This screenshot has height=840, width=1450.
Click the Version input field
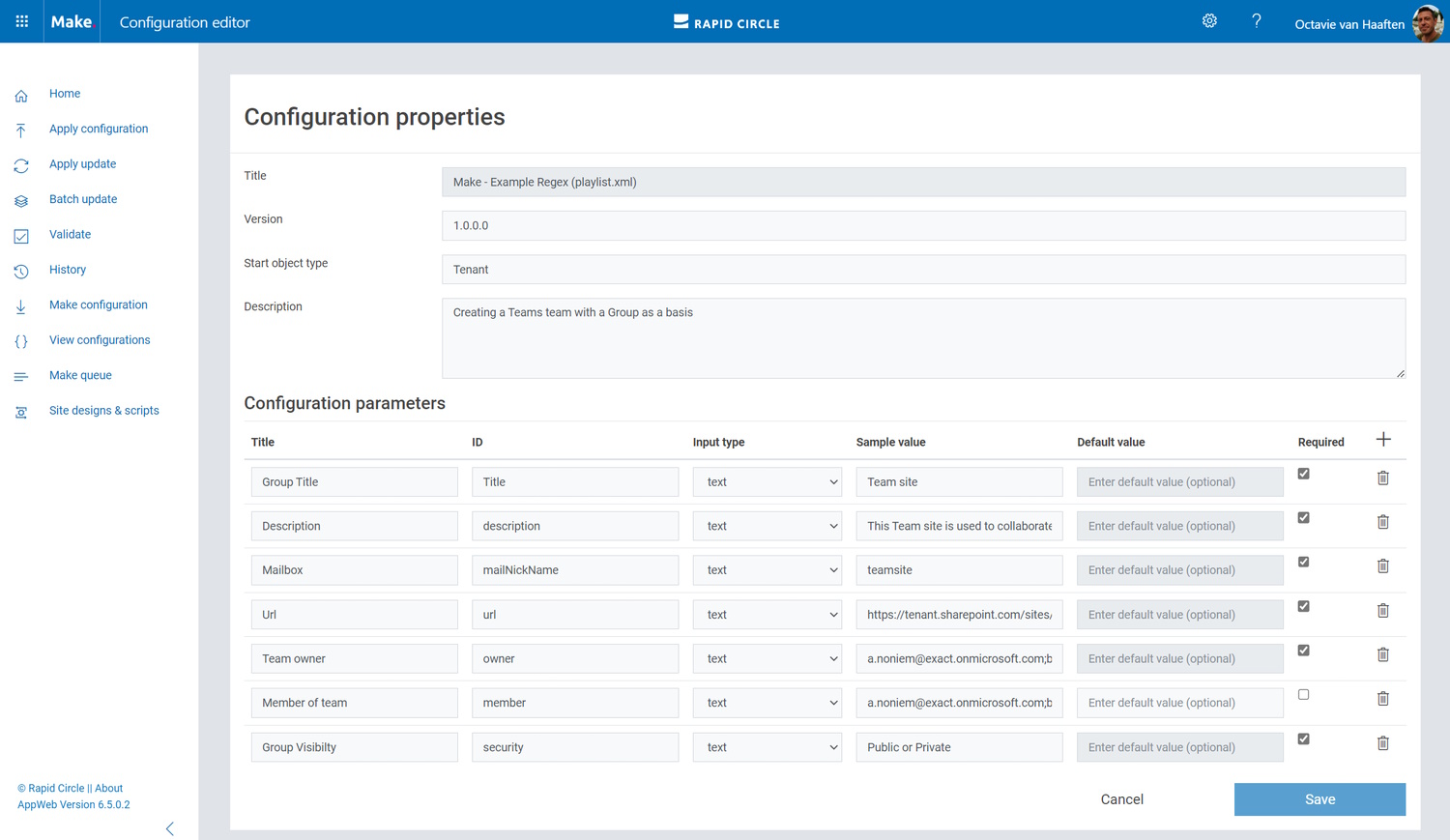click(x=923, y=226)
